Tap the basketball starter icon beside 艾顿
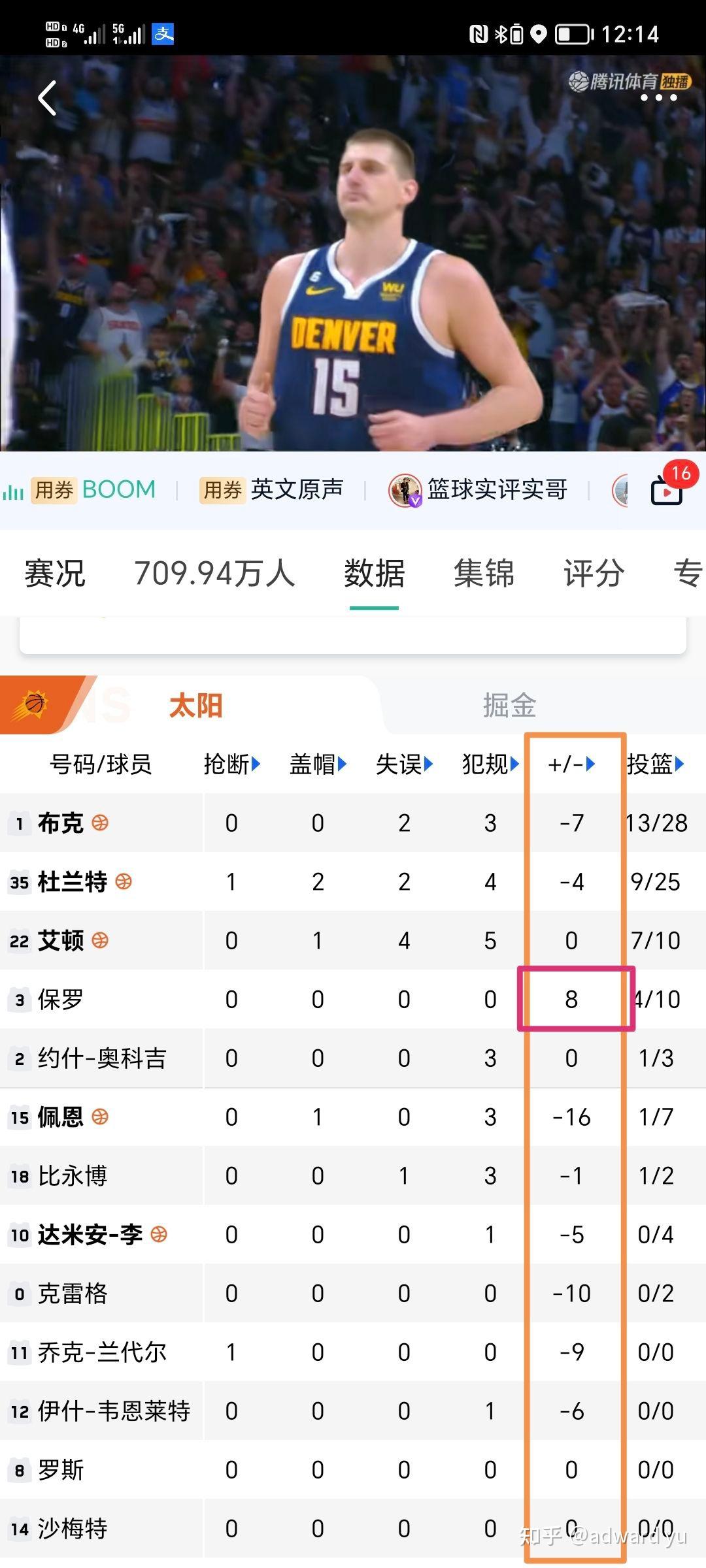The image size is (706, 1568). (100, 940)
